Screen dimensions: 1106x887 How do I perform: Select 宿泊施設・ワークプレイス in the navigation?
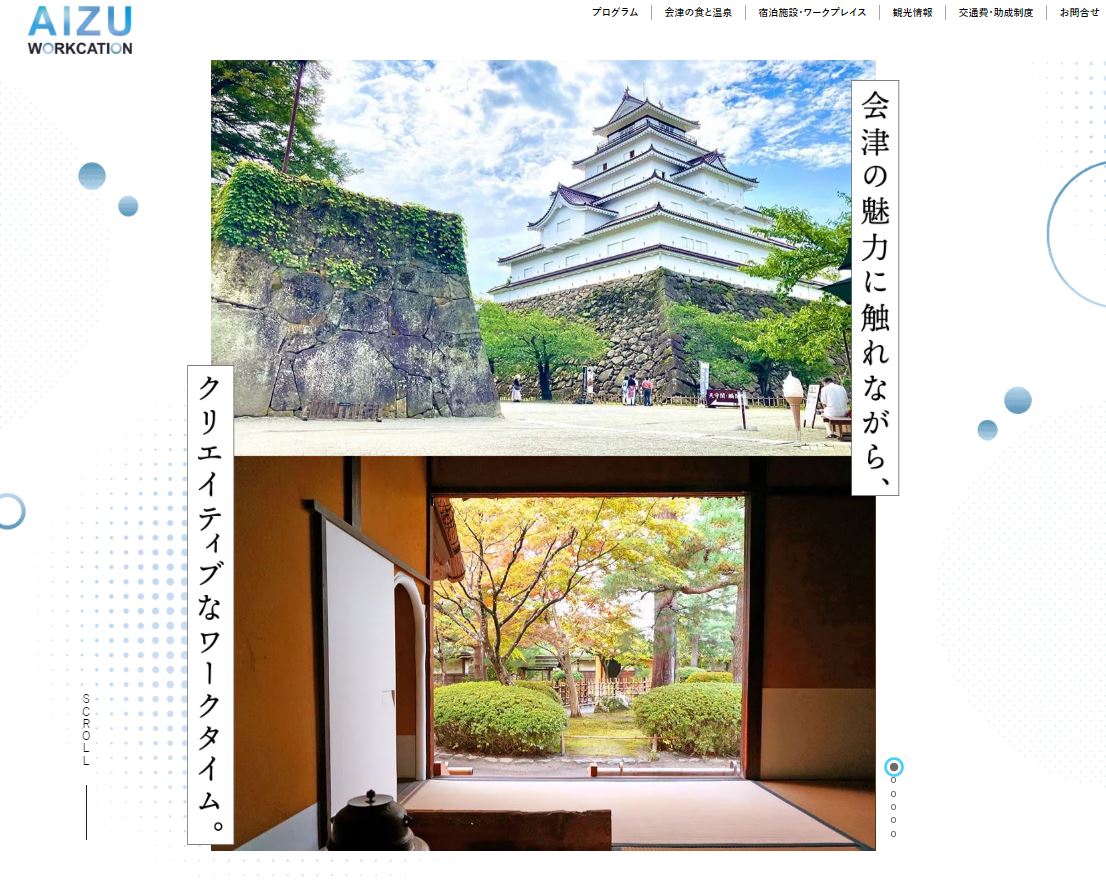812,13
